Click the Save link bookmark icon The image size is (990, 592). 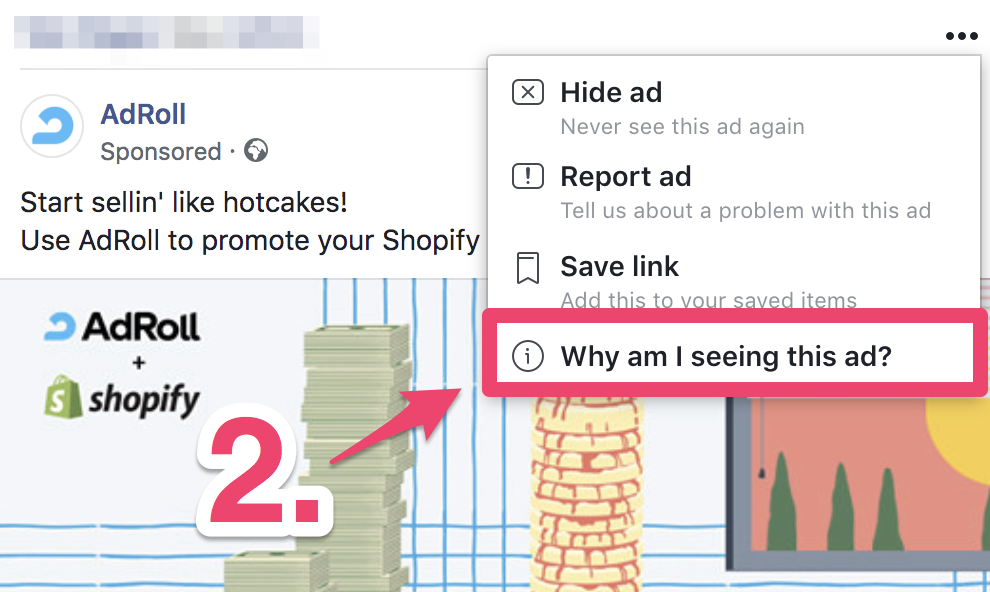click(527, 268)
